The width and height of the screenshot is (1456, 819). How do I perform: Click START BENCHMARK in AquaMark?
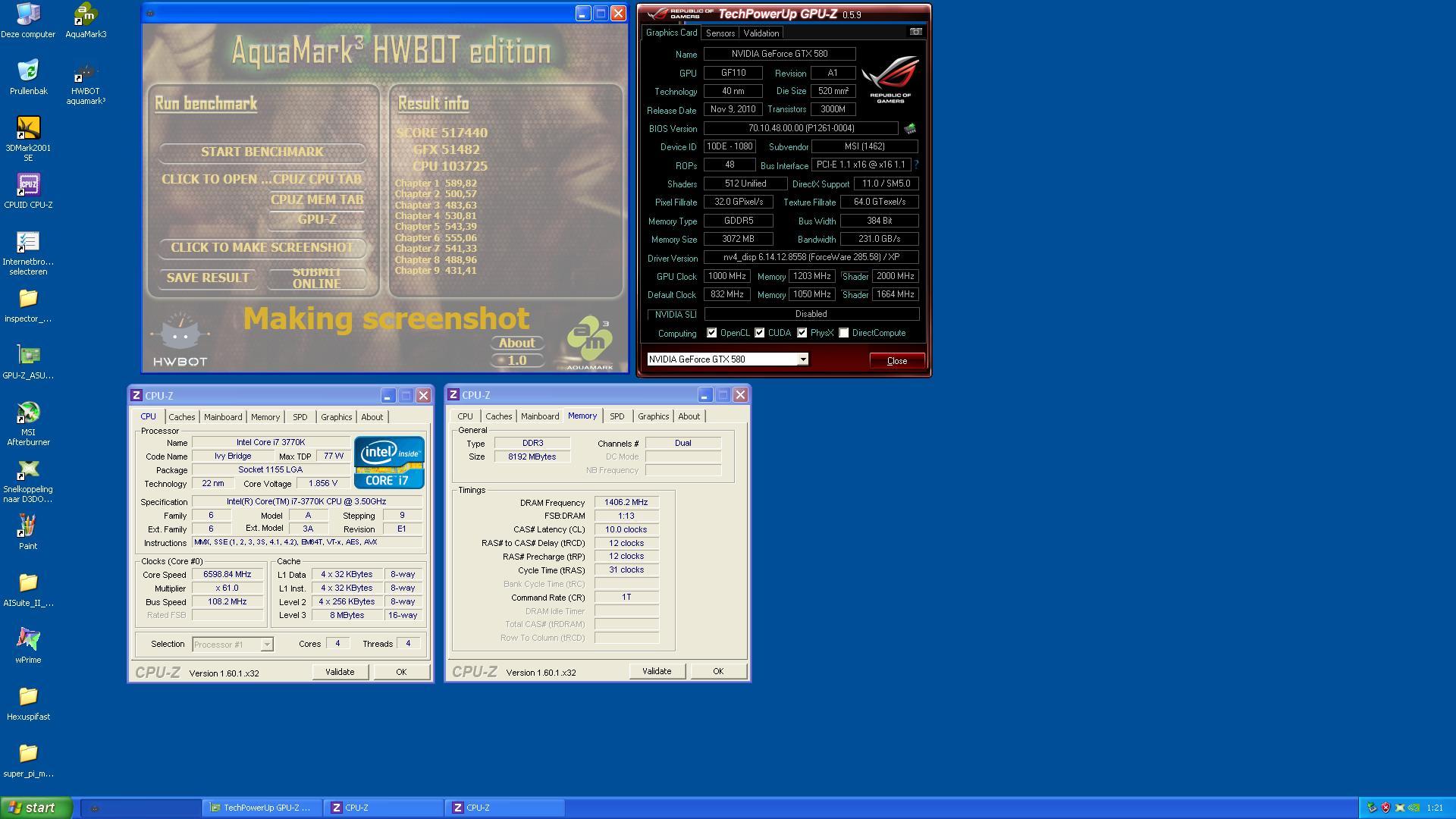[262, 152]
